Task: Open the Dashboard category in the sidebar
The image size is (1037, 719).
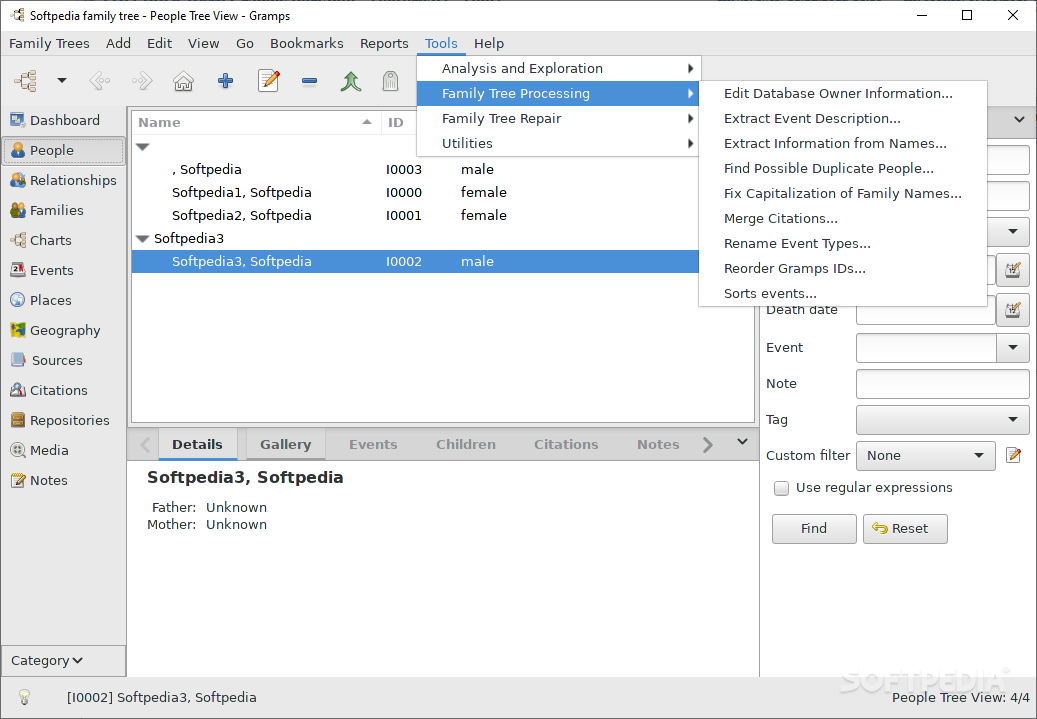Action: pos(63,120)
